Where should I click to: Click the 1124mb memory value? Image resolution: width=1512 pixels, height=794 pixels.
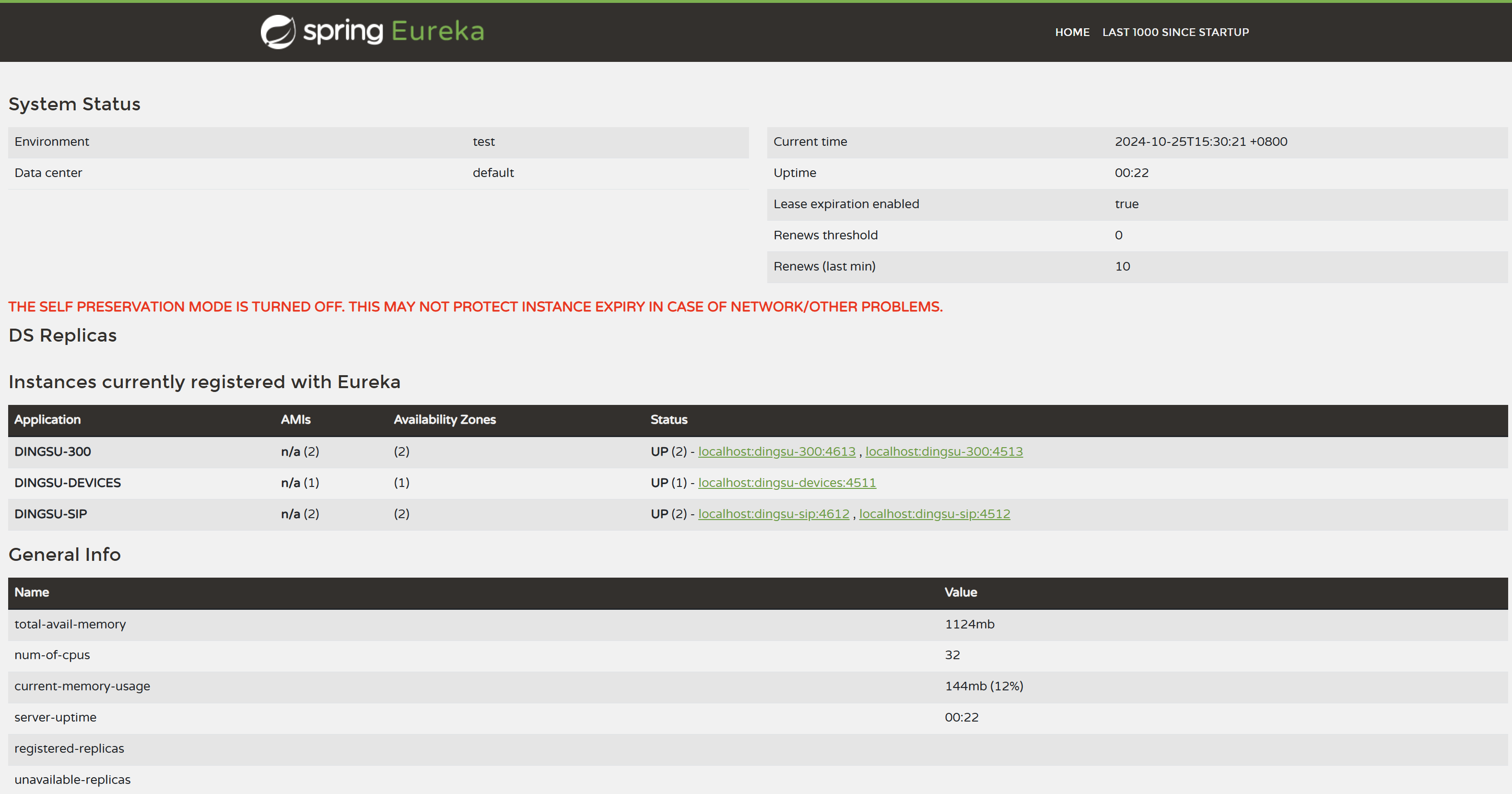pos(969,624)
